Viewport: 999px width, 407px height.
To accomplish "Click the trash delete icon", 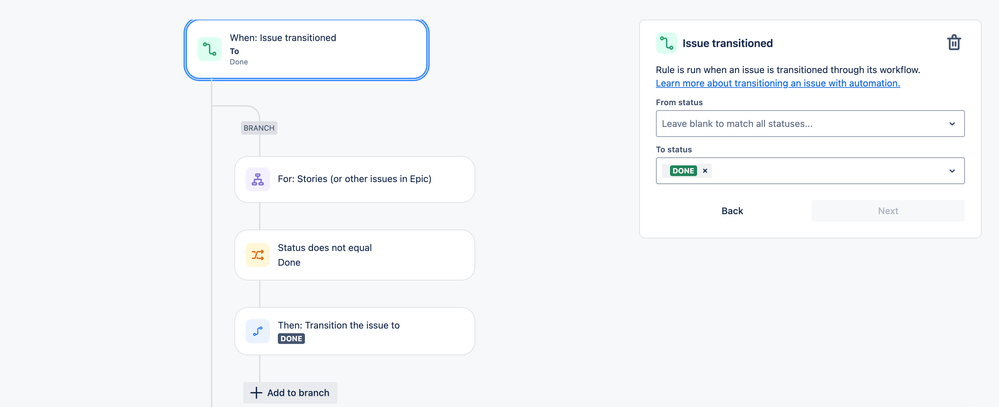I will [954, 43].
